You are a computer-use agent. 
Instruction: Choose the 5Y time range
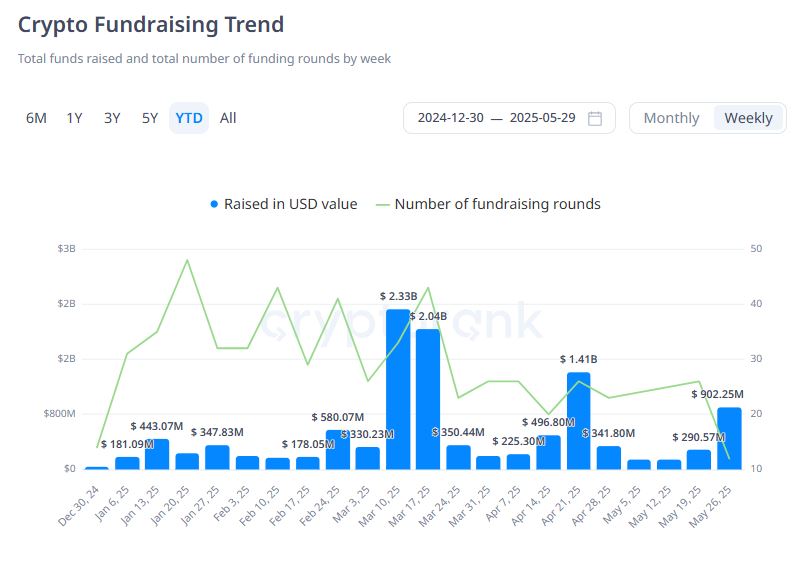point(150,118)
